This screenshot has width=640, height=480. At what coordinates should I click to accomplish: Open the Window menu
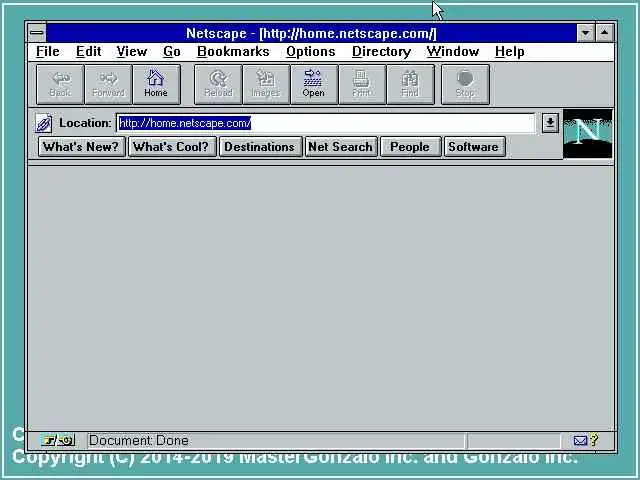point(453,51)
